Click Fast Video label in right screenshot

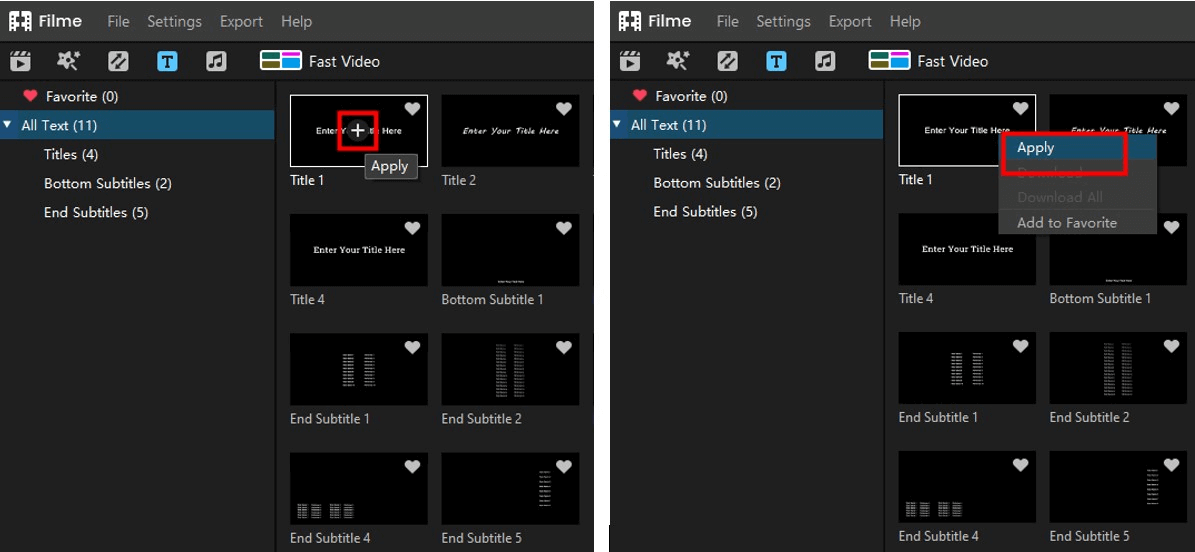(x=952, y=61)
